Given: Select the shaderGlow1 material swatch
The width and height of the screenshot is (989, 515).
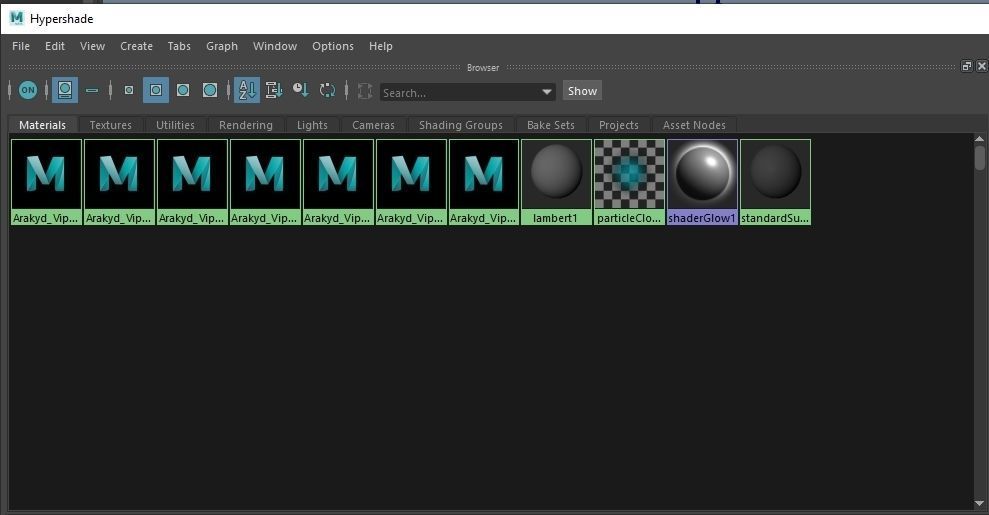Looking at the screenshot, I should click(702, 182).
